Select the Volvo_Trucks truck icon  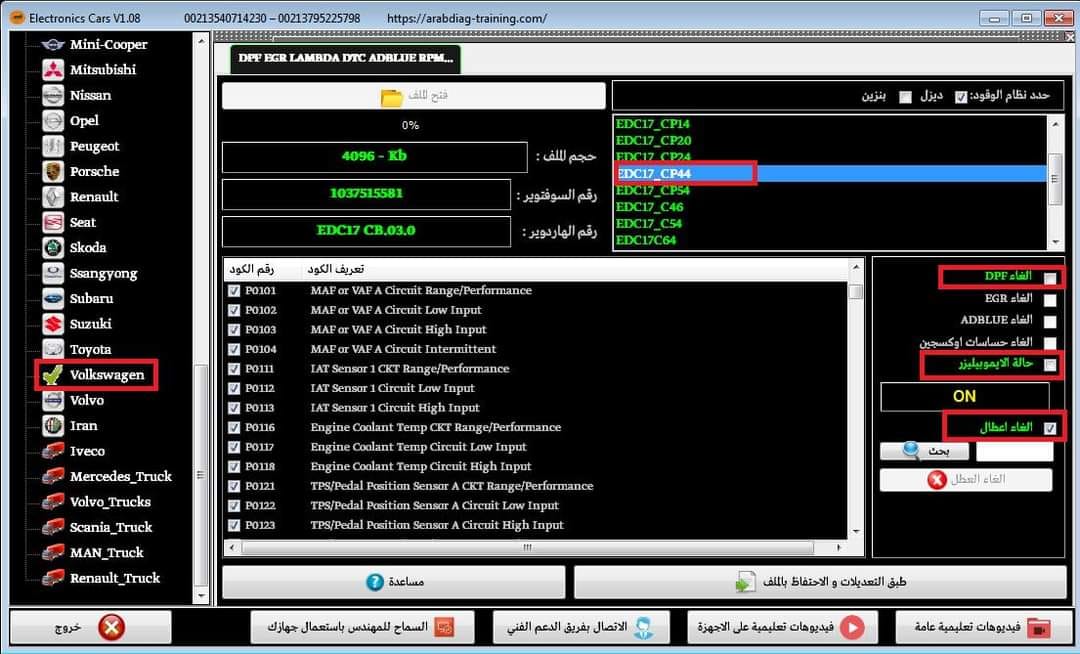click(x=53, y=502)
